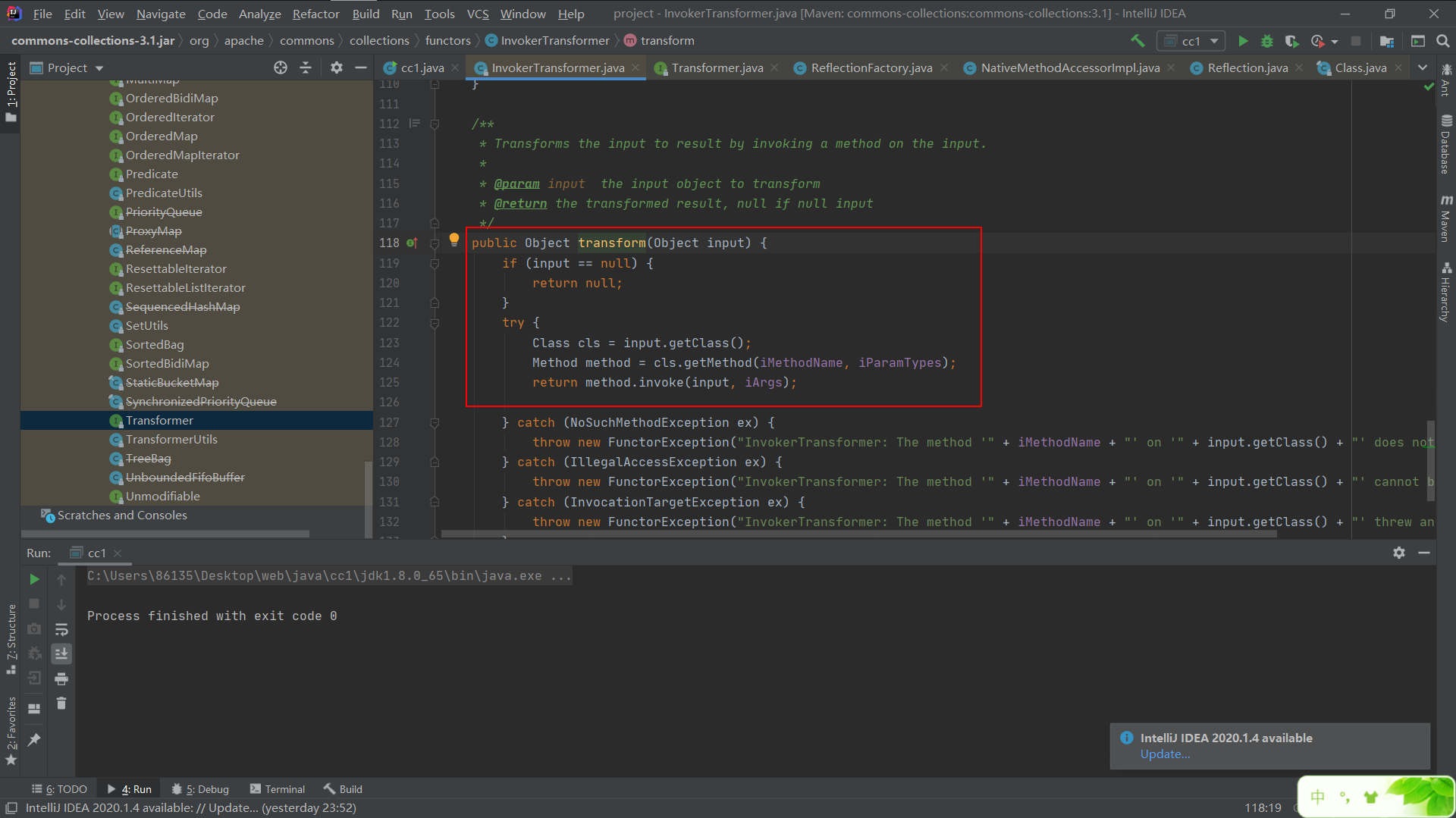Rerun cc1 in Run panel
Image resolution: width=1456 pixels, height=818 pixels.
[x=34, y=579]
